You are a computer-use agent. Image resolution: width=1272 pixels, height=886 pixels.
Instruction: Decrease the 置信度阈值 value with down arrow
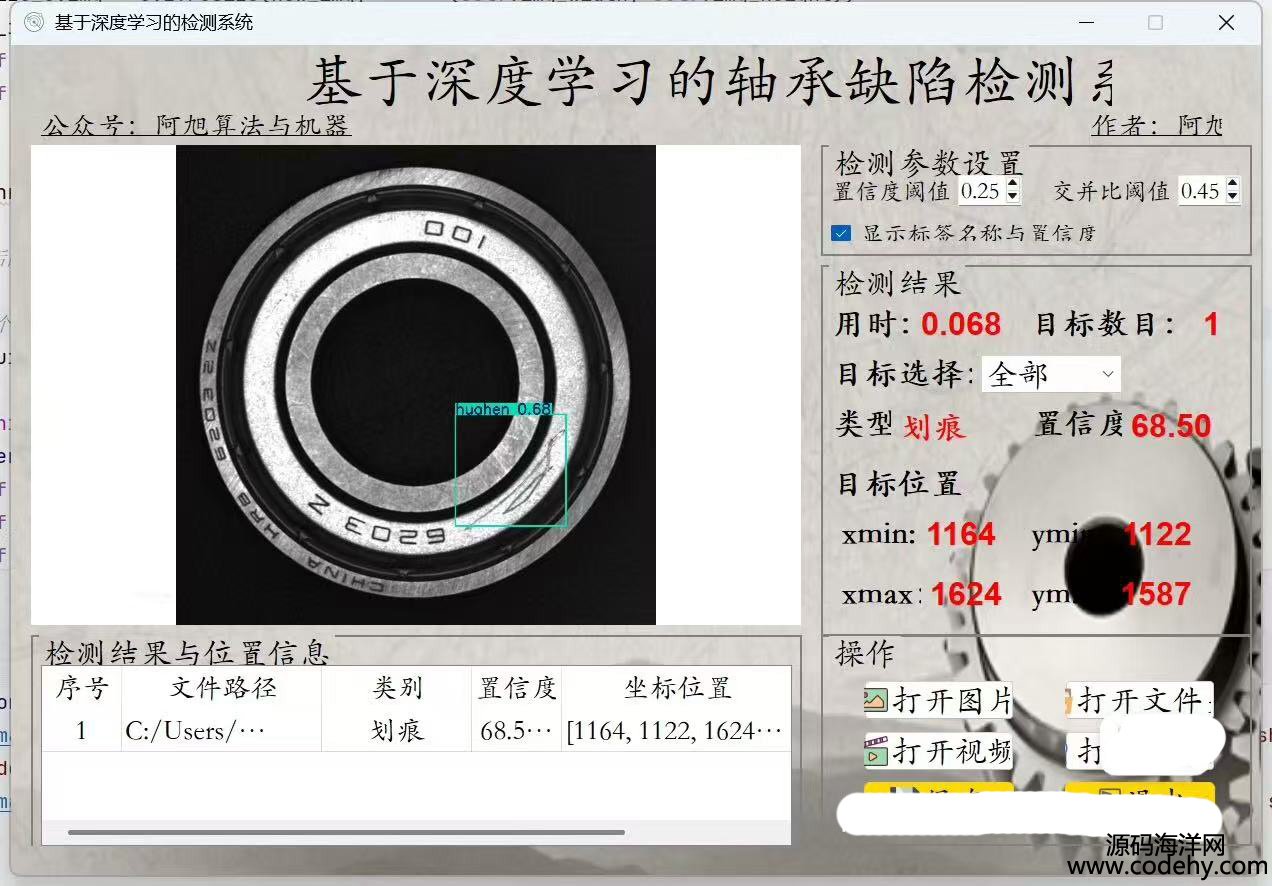1013,196
